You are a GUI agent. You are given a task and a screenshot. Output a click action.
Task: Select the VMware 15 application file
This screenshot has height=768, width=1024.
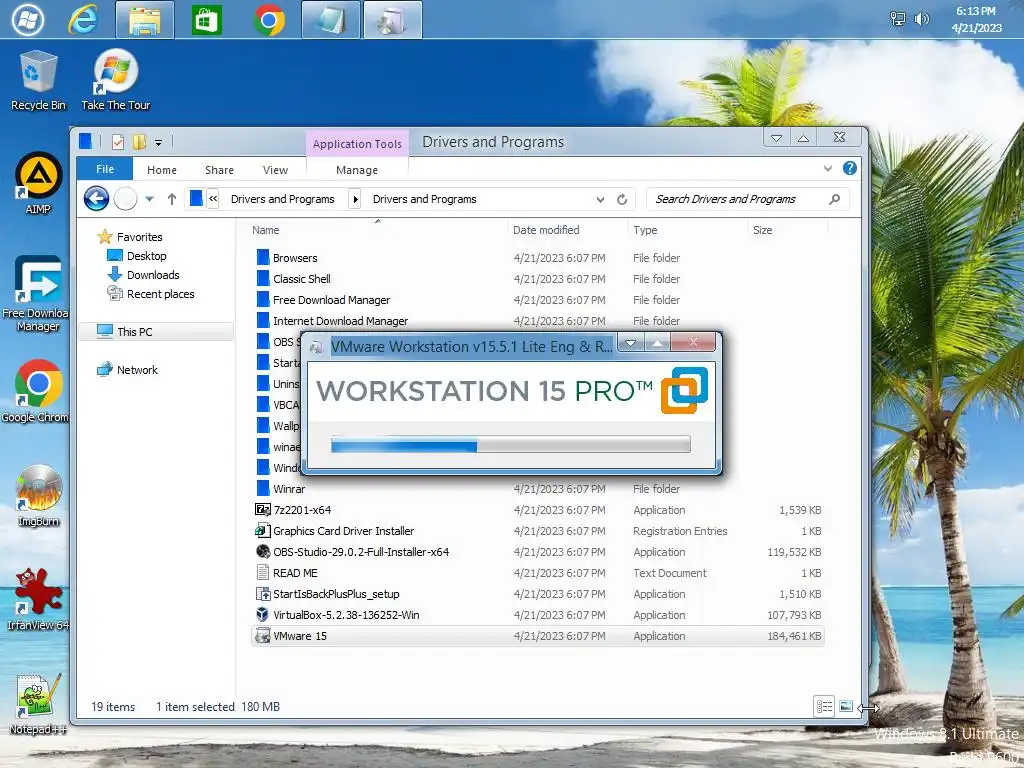(x=537, y=635)
